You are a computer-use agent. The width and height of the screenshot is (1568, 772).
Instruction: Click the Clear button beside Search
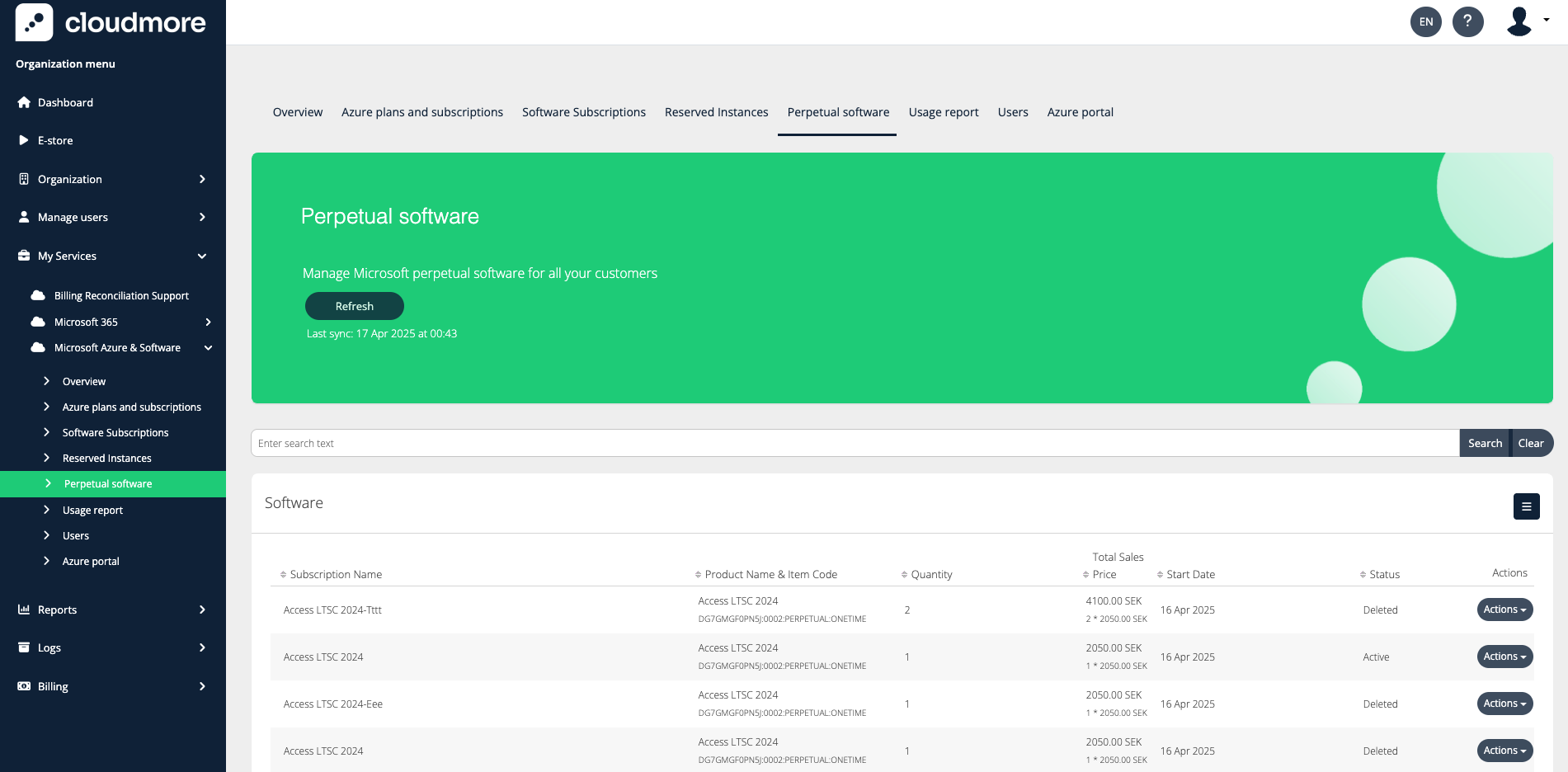(x=1531, y=443)
